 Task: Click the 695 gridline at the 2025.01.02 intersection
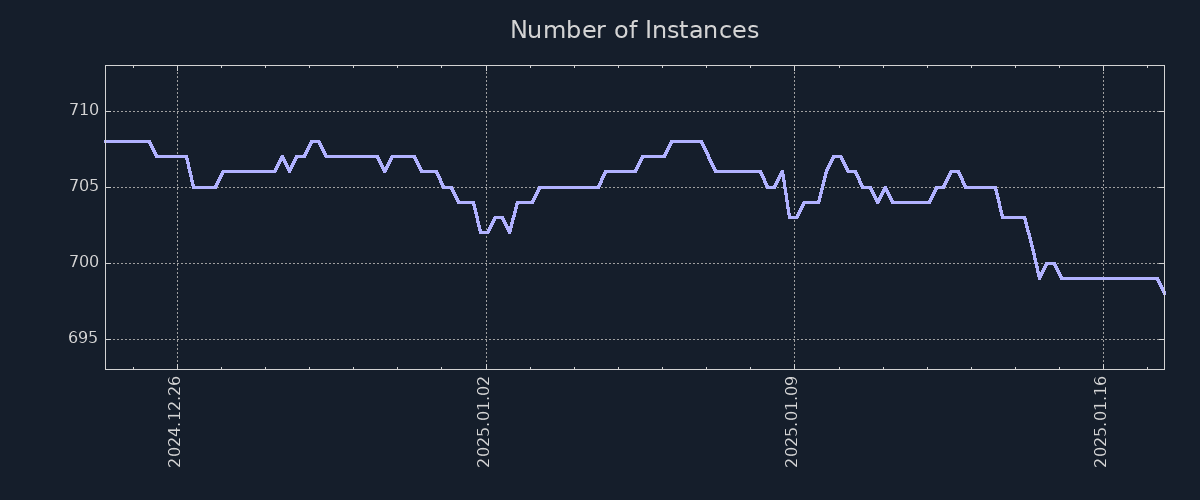click(486, 339)
